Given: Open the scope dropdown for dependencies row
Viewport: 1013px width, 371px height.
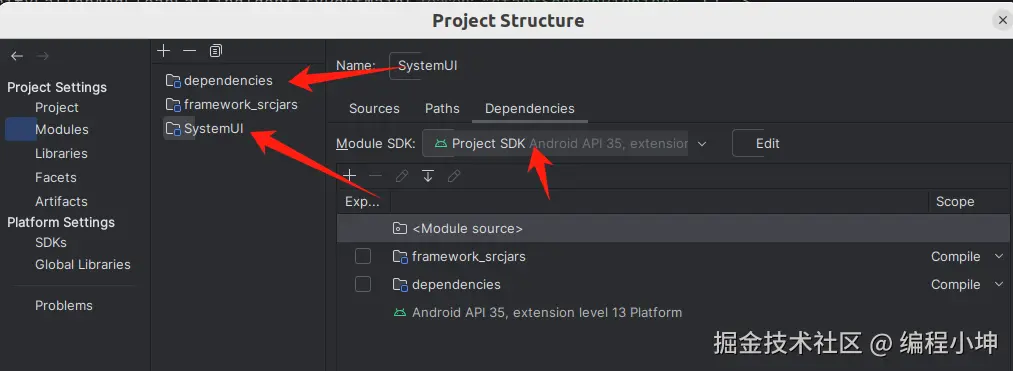Looking at the screenshot, I should coord(1000,284).
